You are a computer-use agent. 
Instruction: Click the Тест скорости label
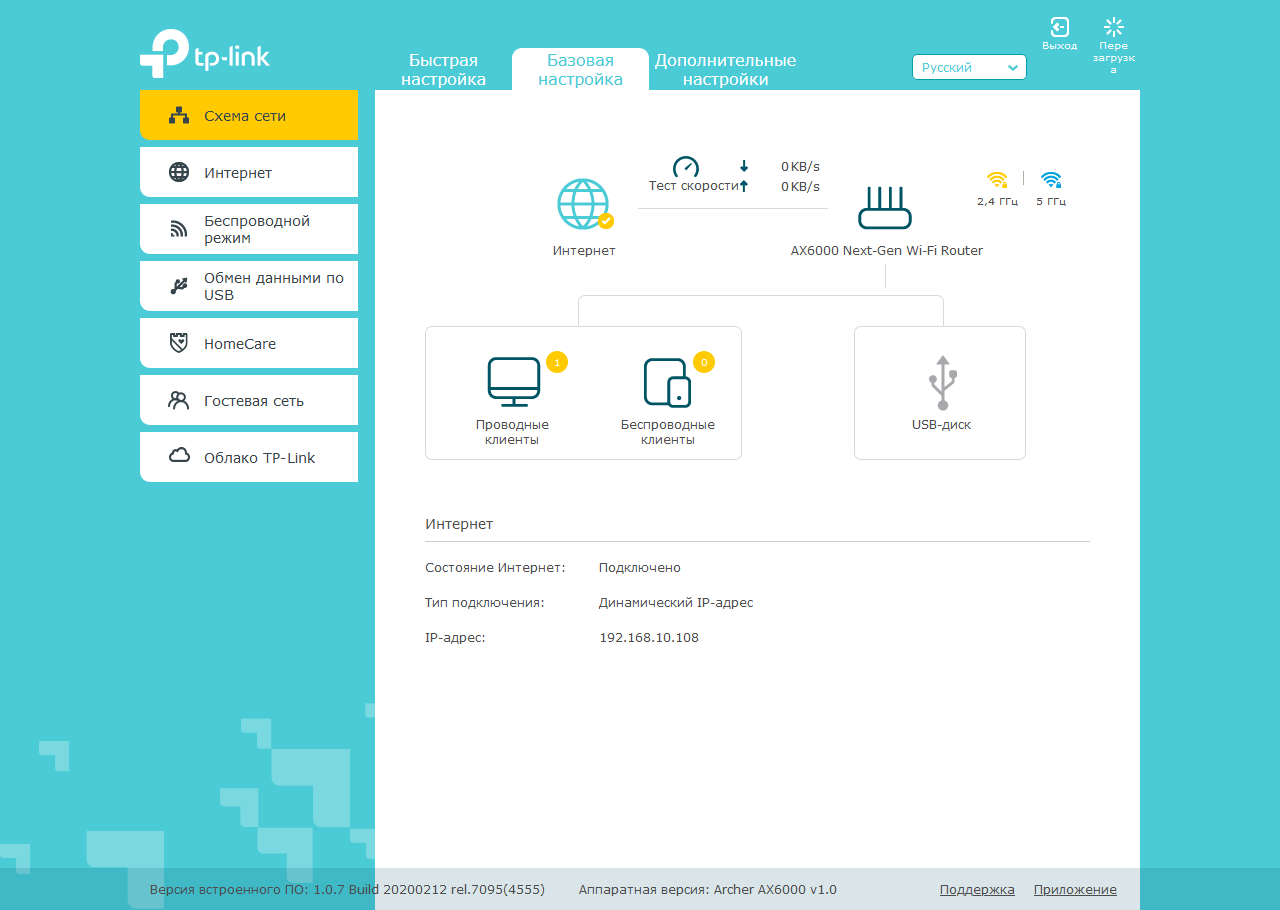pyautogui.click(x=694, y=186)
